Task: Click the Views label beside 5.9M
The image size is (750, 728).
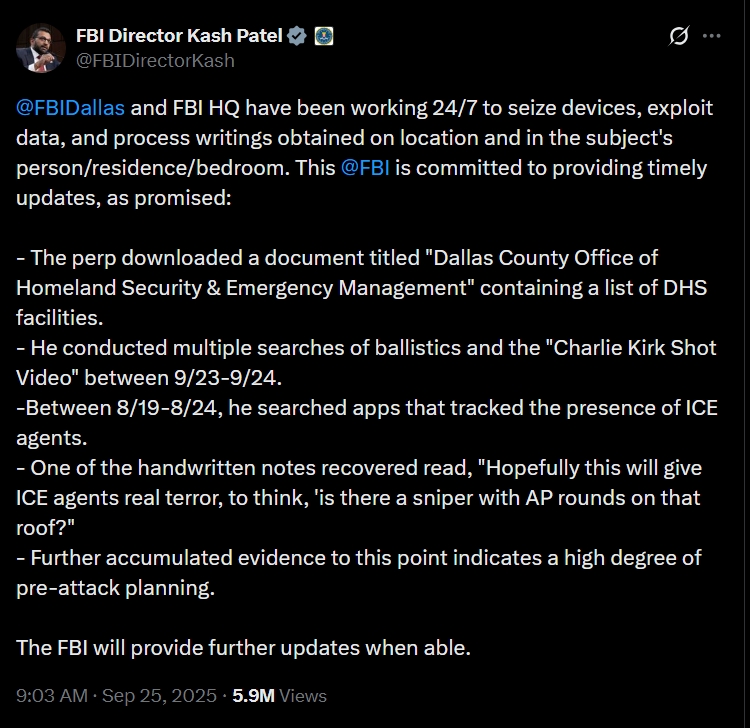Action: (303, 695)
